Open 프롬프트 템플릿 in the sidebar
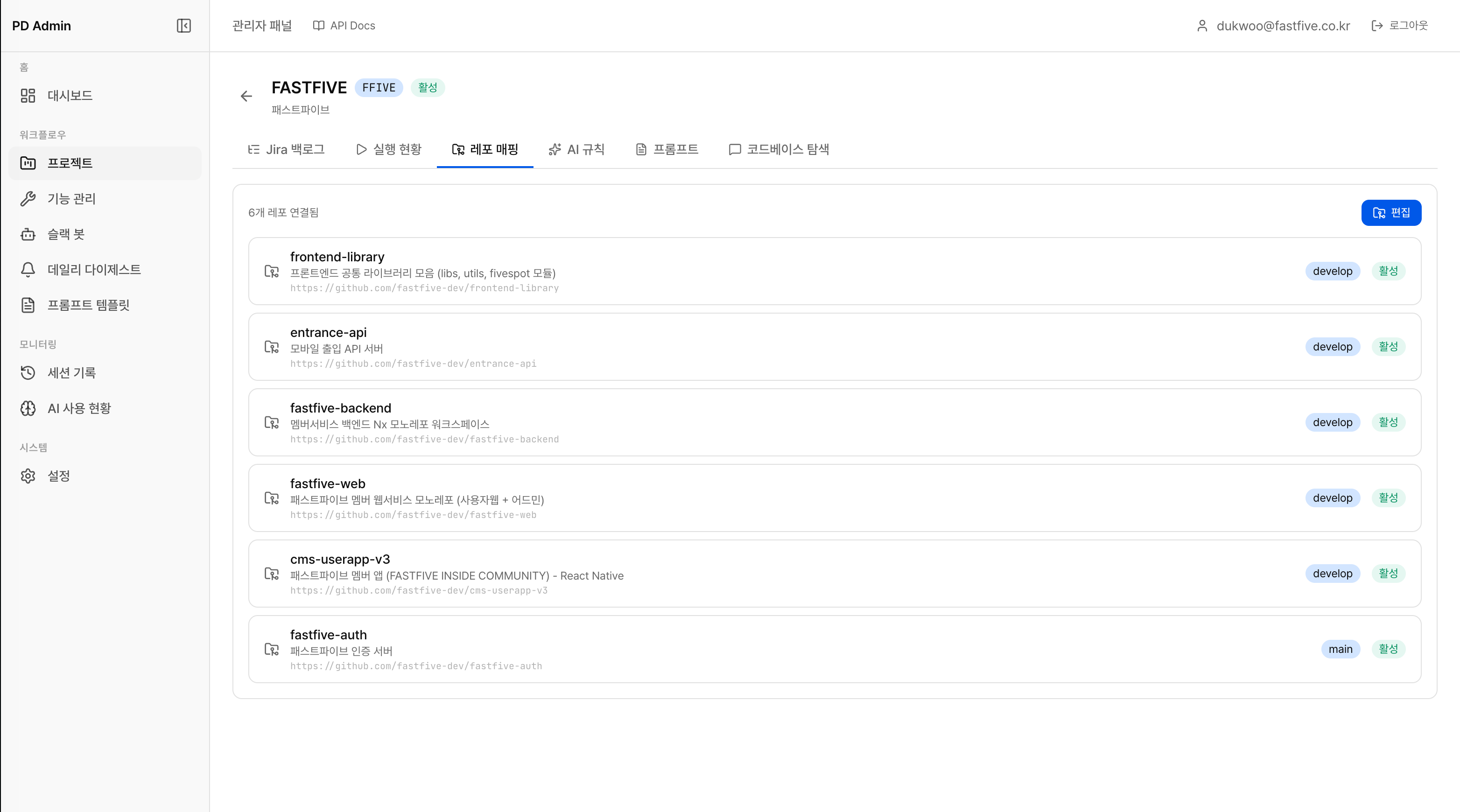Viewport: 1460px width, 812px height. coord(105,305)
